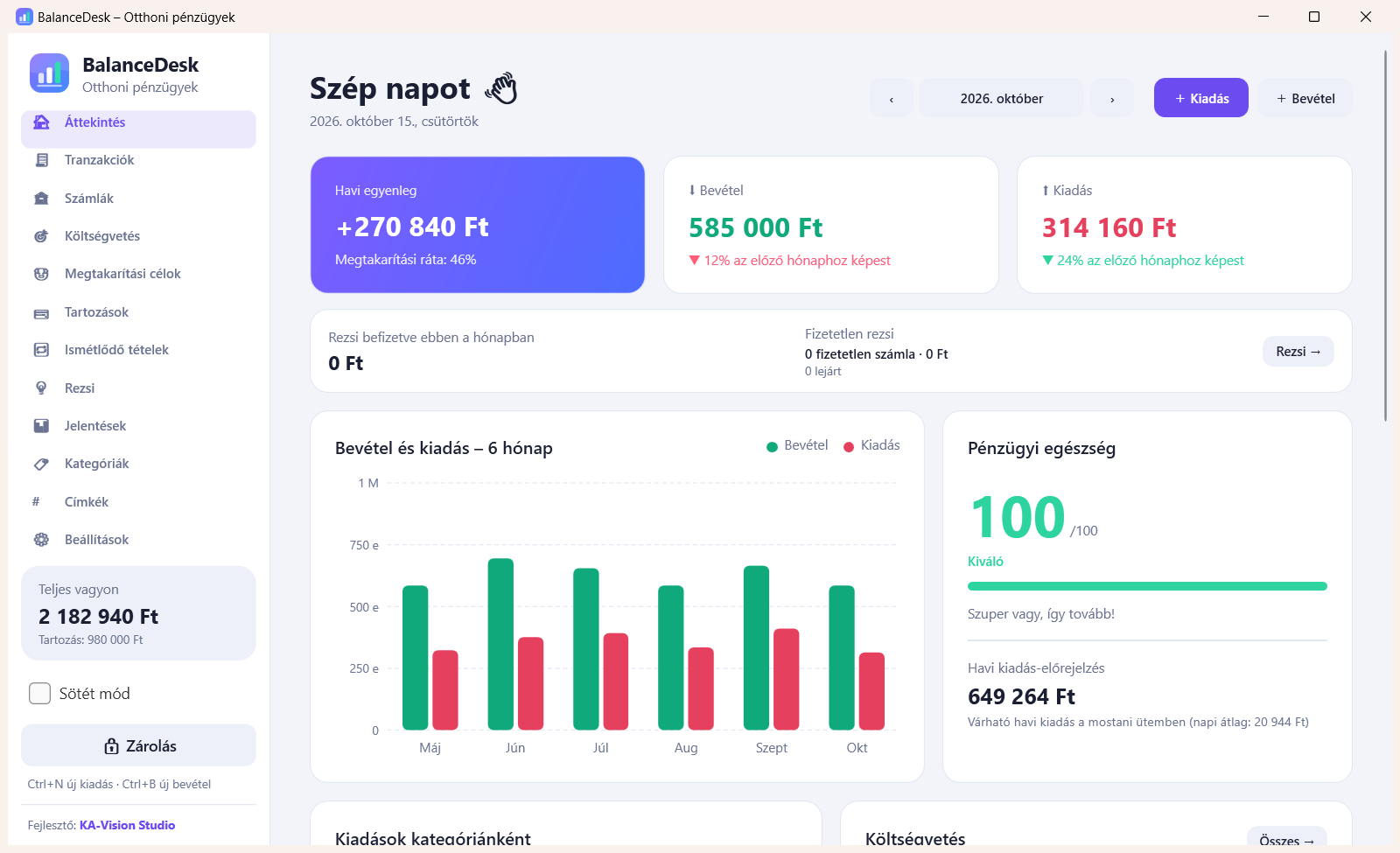Click the lock icon on Zárolás
Screen dimensions: 1400x853
tap(111, 746)
